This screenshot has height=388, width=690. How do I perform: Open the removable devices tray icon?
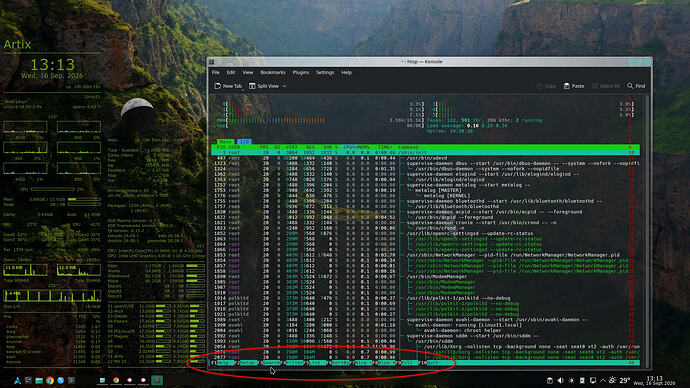pos(582,381)
